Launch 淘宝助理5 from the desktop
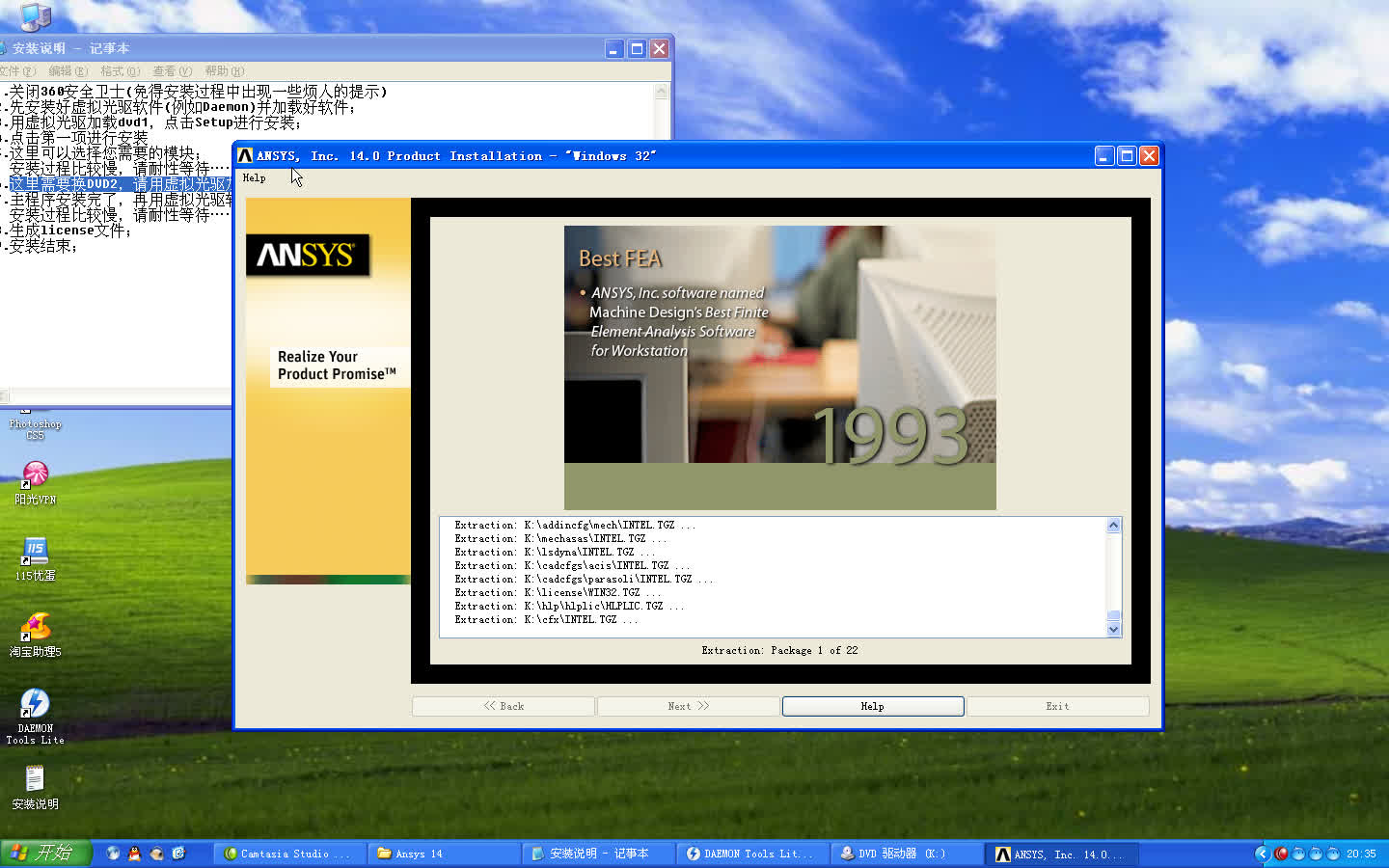Viewport: 1389px width, 868px height. pyautogui.click(x=34, y=627)
